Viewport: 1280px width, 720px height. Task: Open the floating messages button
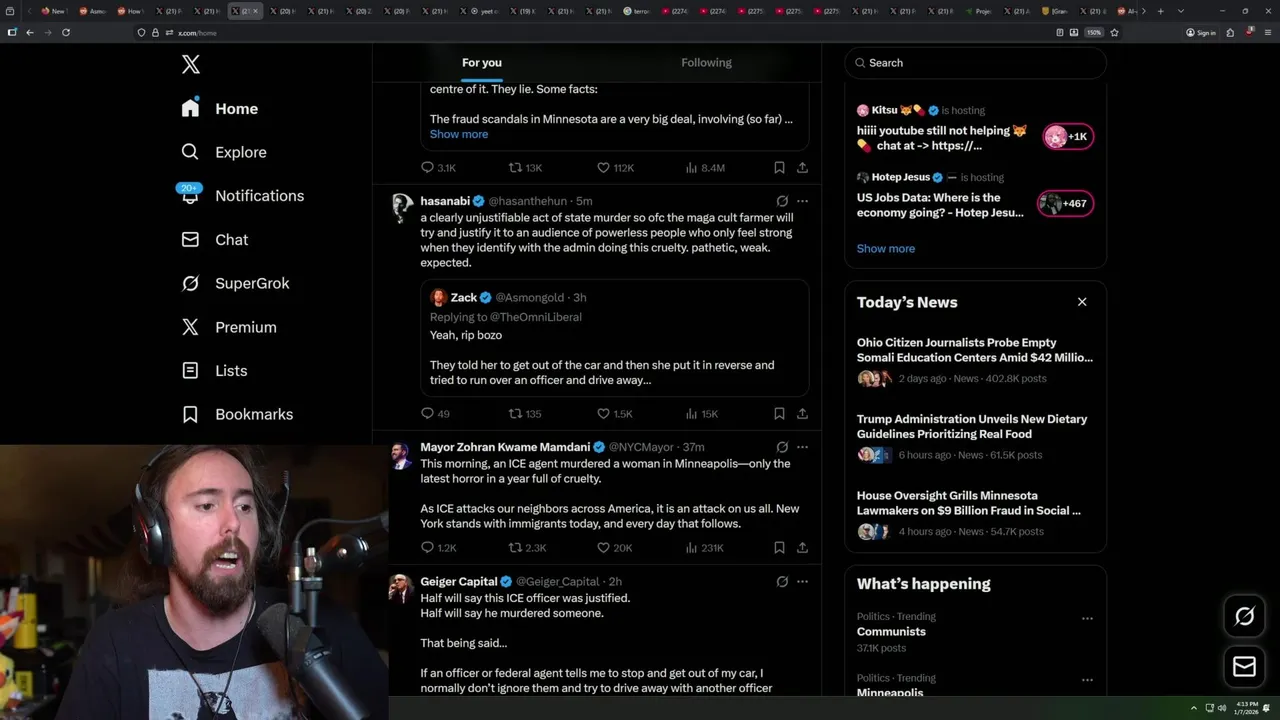click(1244, 666)
